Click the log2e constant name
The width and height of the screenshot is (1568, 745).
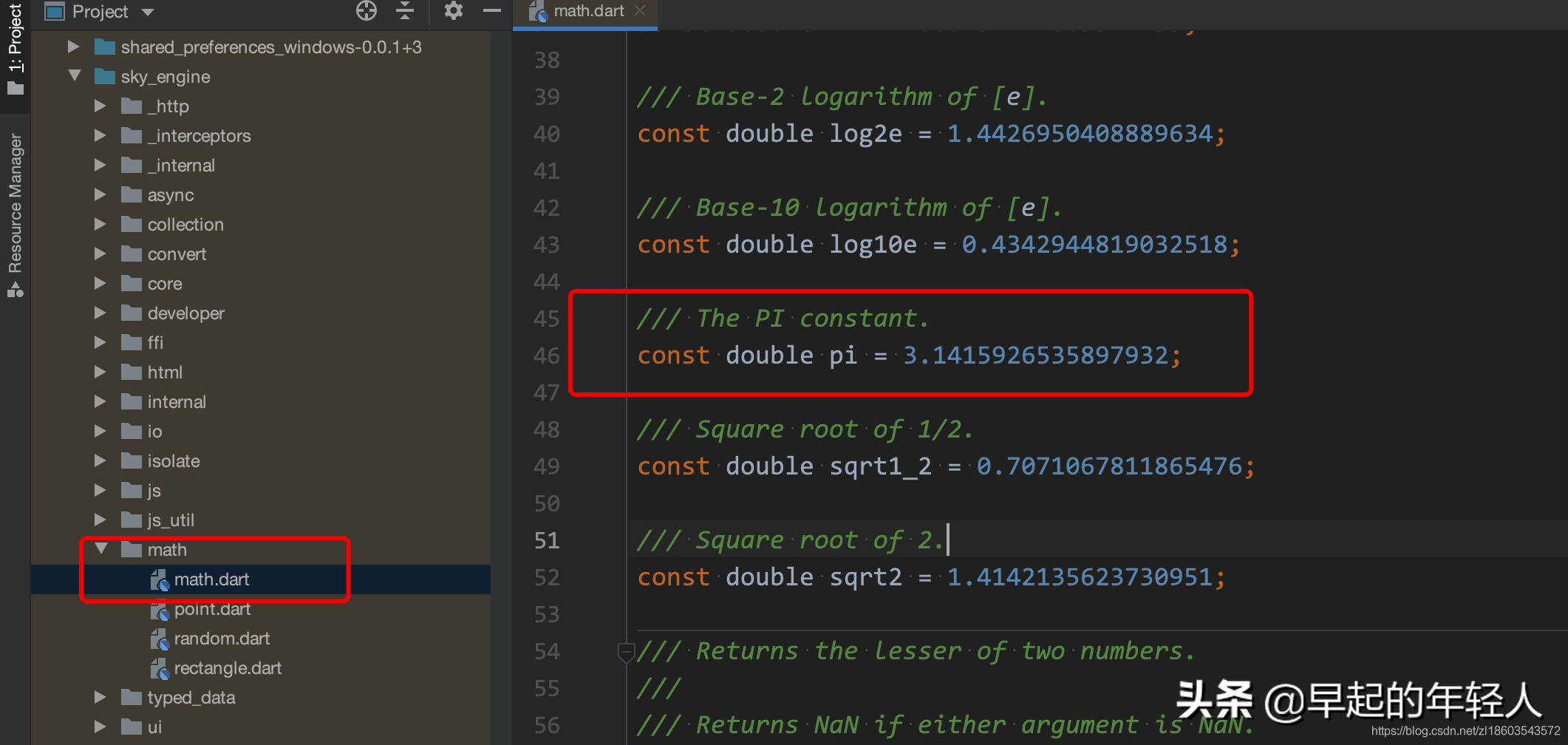(865, 134)
